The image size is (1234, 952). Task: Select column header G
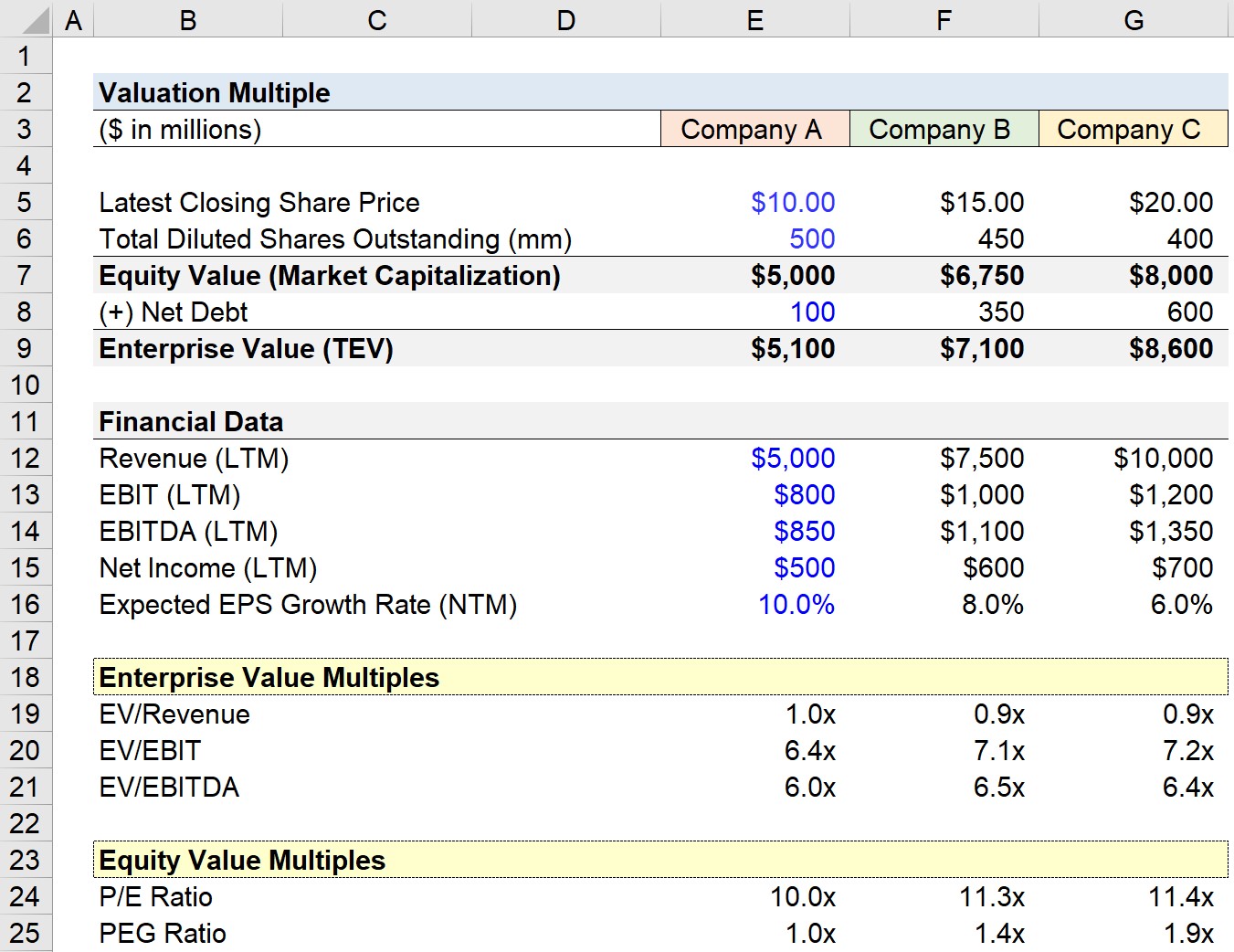1133,18
